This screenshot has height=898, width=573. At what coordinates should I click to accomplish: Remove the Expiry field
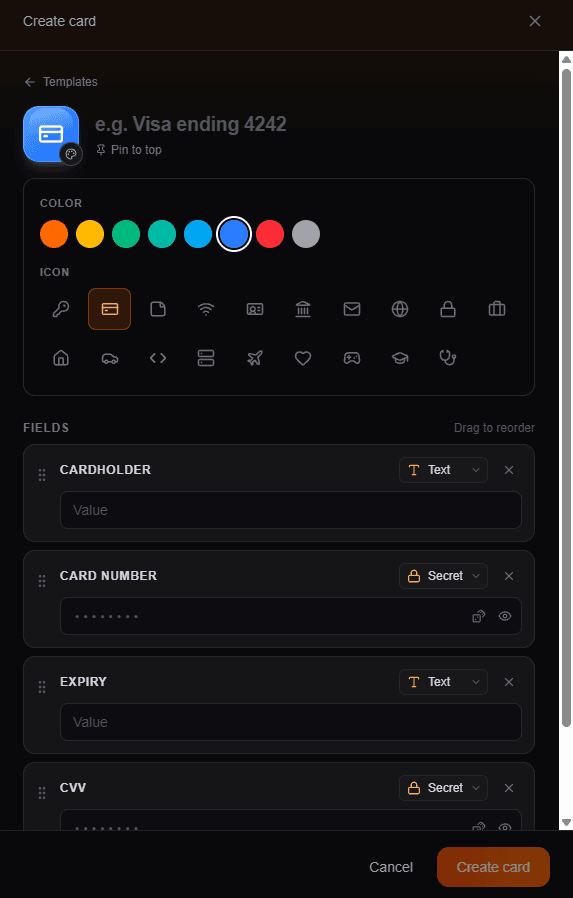click(x=509, y=682)
